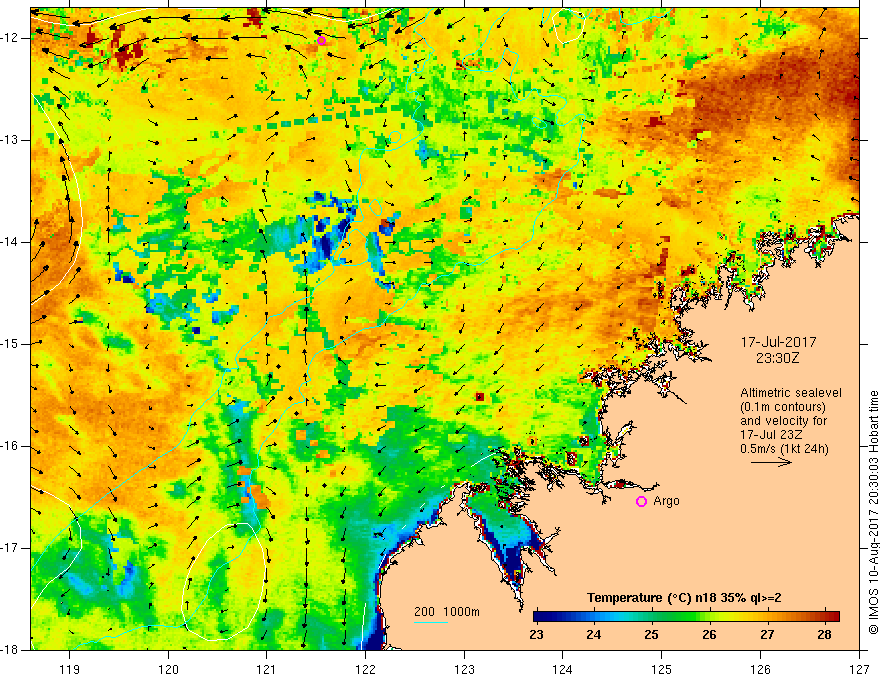Click the 'Altimetric sealevel' text
The image size is (880, 680).
coord(791,393)
